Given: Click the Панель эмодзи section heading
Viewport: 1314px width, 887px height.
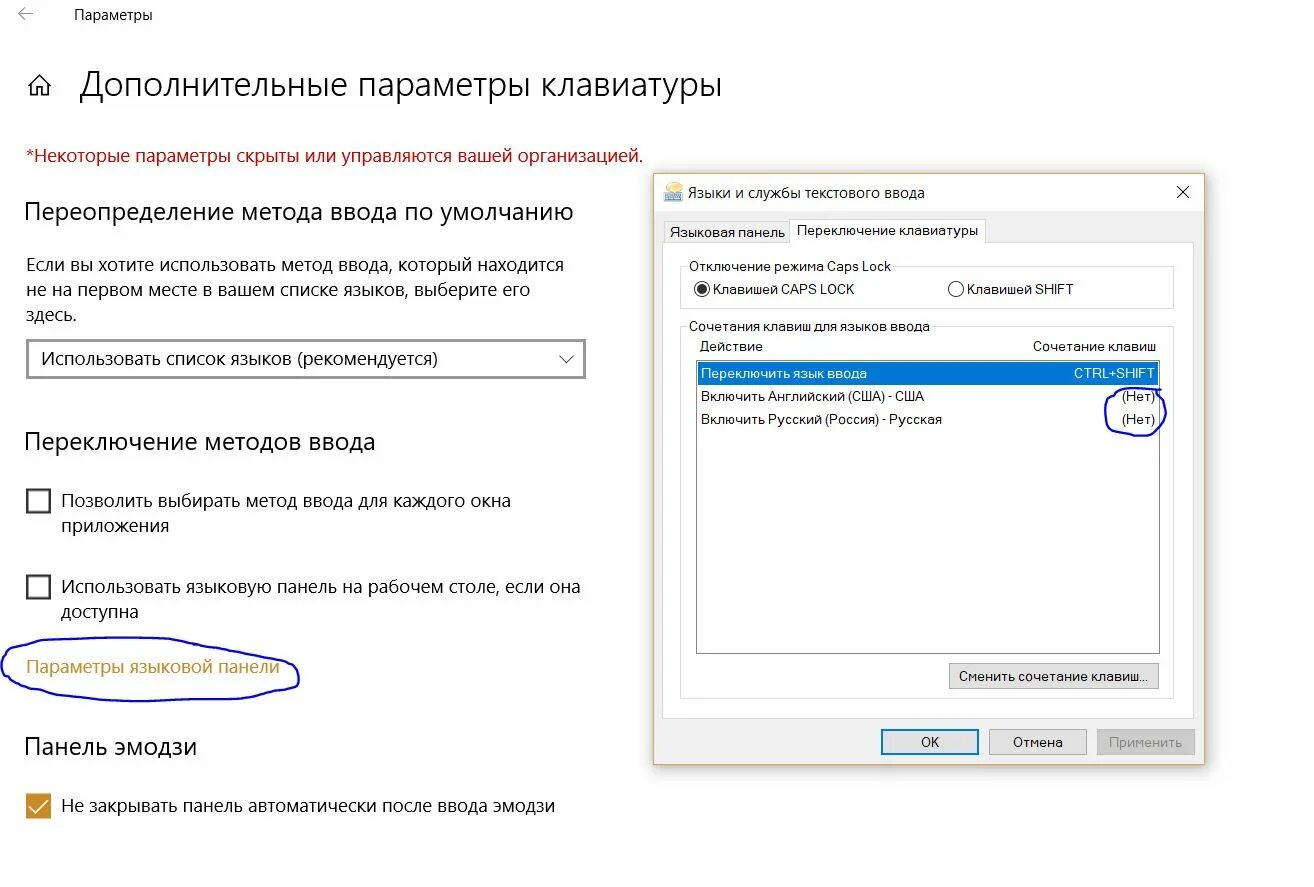Looking at the screenshot, I should point(110,747).
